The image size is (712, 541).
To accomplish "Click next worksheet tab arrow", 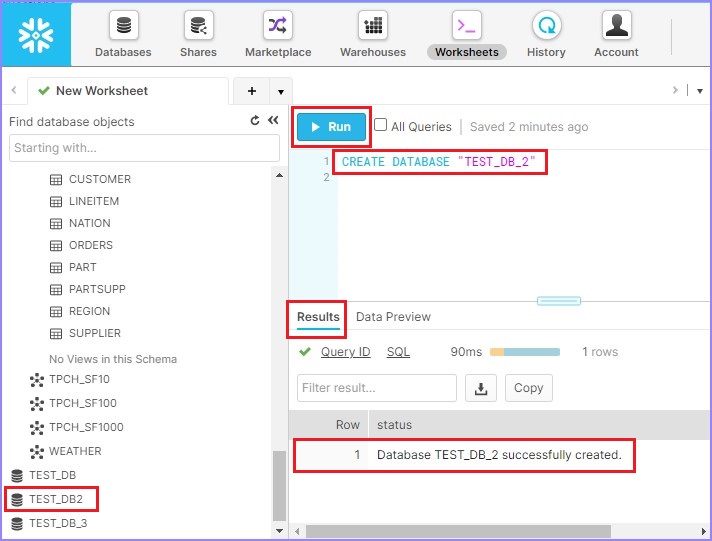I will [675, 90].
